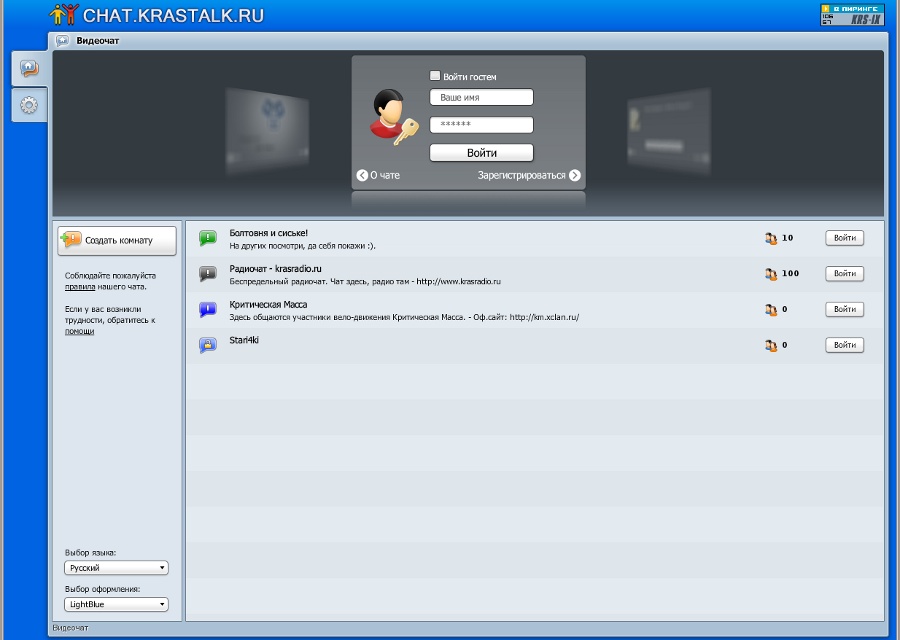
Task: Click the left arrow beside О чате
Action: tap(362, 175)
